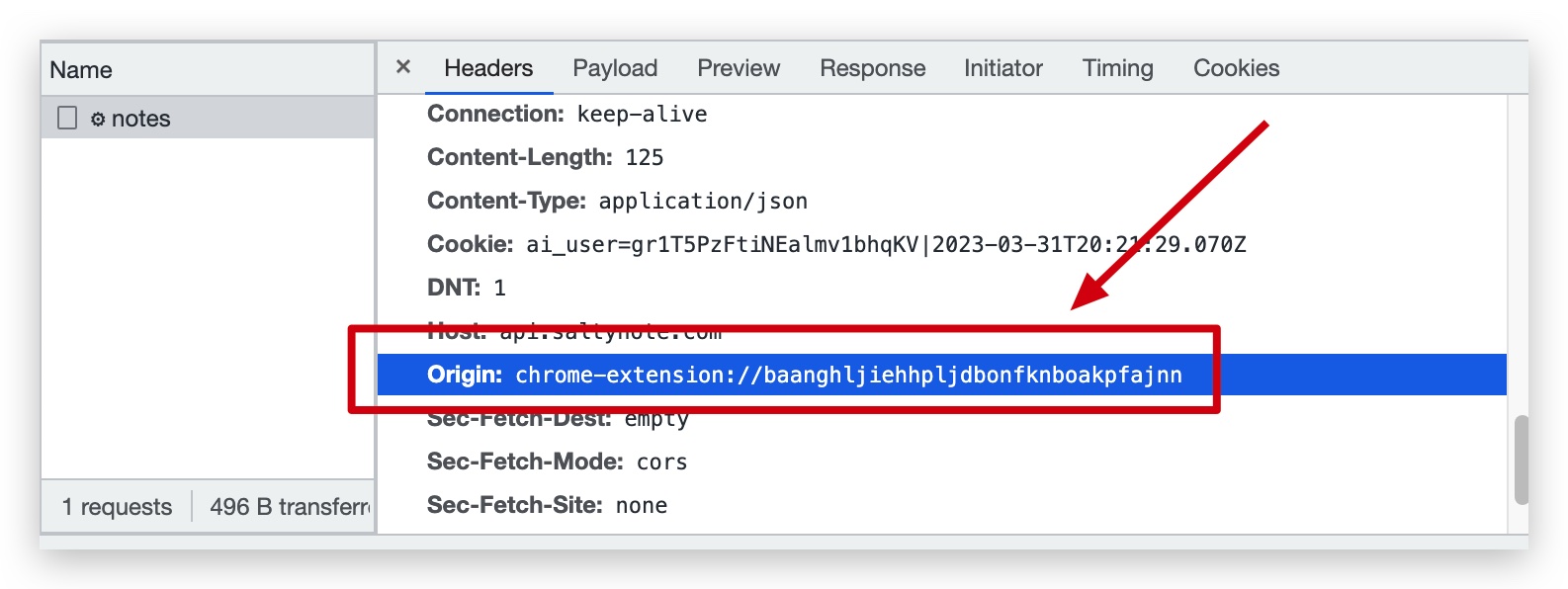1568x589 pixels.
Task: Open the Cookies tab
Action: point(1235,67)
